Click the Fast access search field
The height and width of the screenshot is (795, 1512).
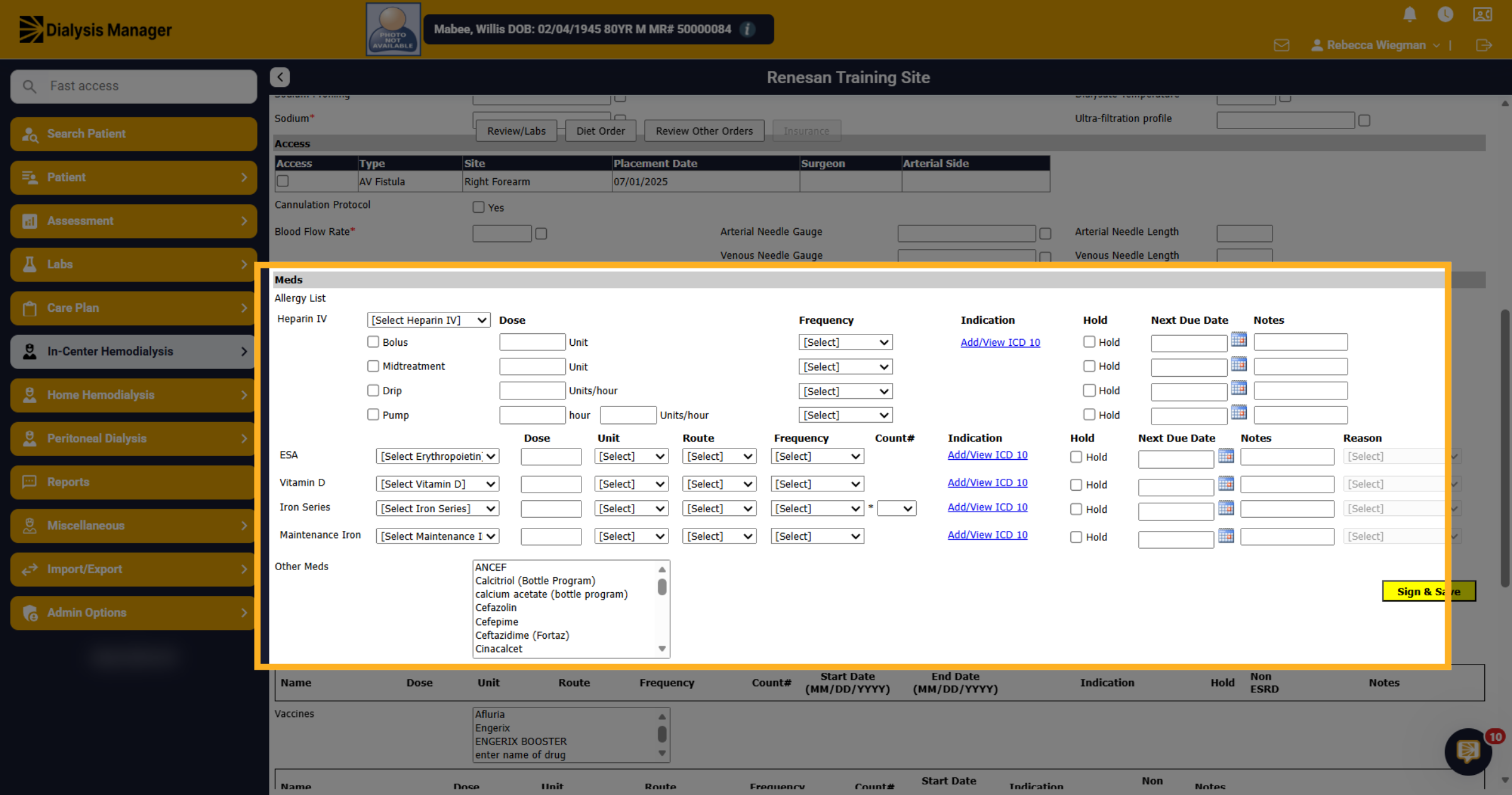134,86
